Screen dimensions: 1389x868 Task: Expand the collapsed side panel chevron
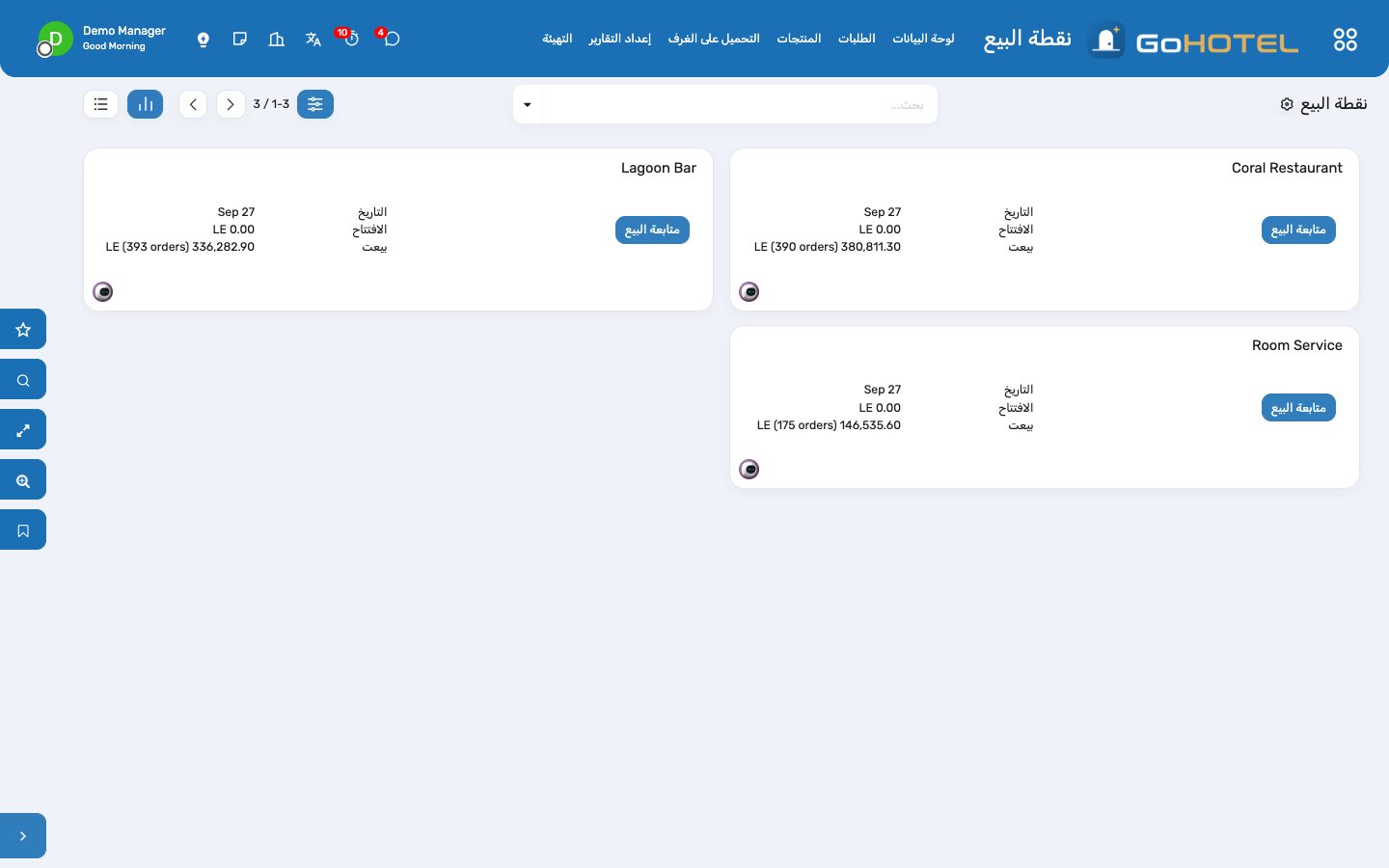(x=23, y=836)
